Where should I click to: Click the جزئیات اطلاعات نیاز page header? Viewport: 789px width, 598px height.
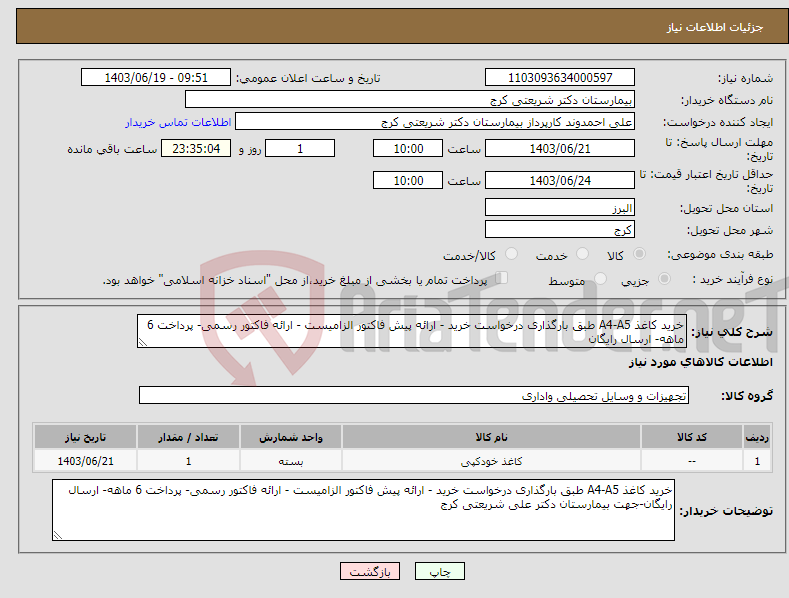click(x=715, y=27)
